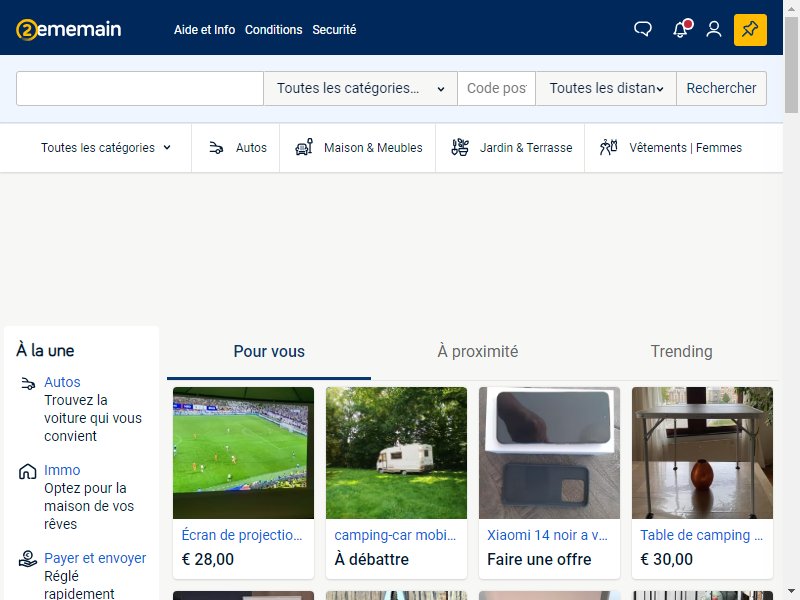
Task: Click the Code postal input field
Action: click(496, 88)
